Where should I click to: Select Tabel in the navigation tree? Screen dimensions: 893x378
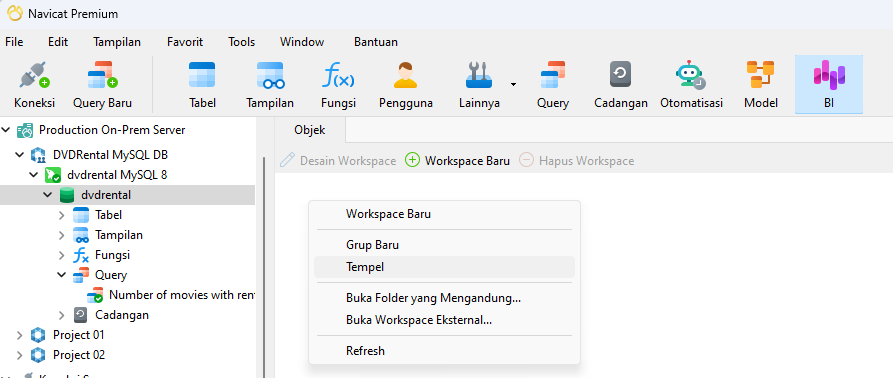108,215
